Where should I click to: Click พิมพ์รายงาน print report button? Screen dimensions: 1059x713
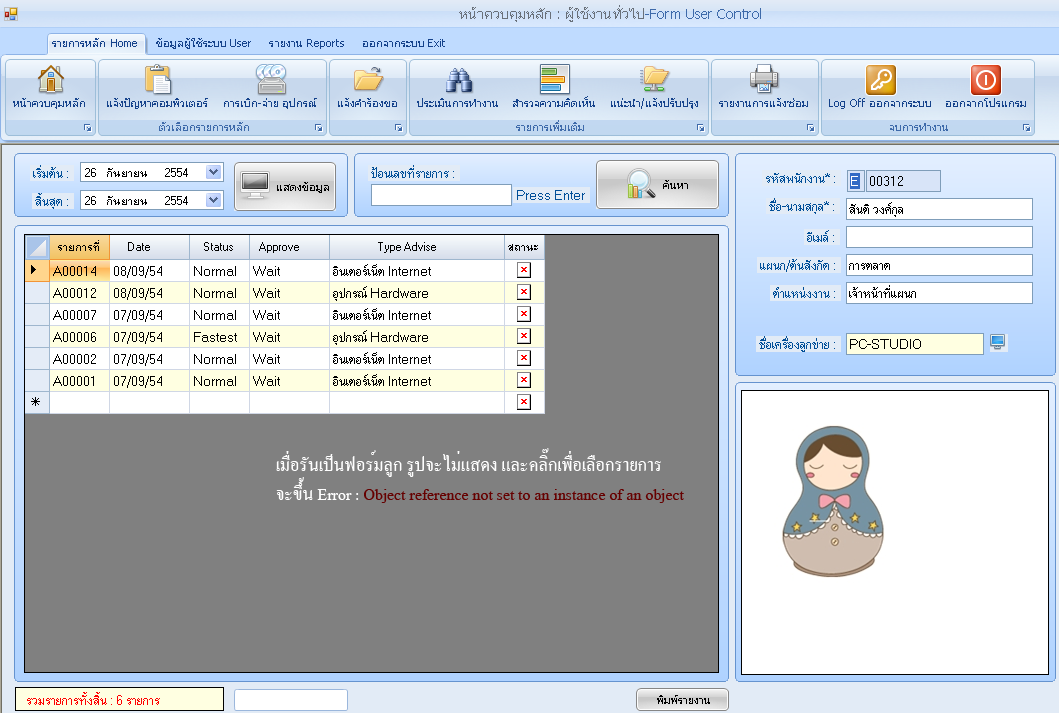[x=682, y=699]
